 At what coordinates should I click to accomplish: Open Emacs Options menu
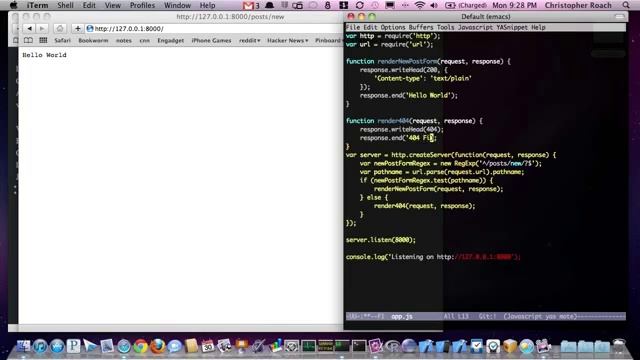393,27
